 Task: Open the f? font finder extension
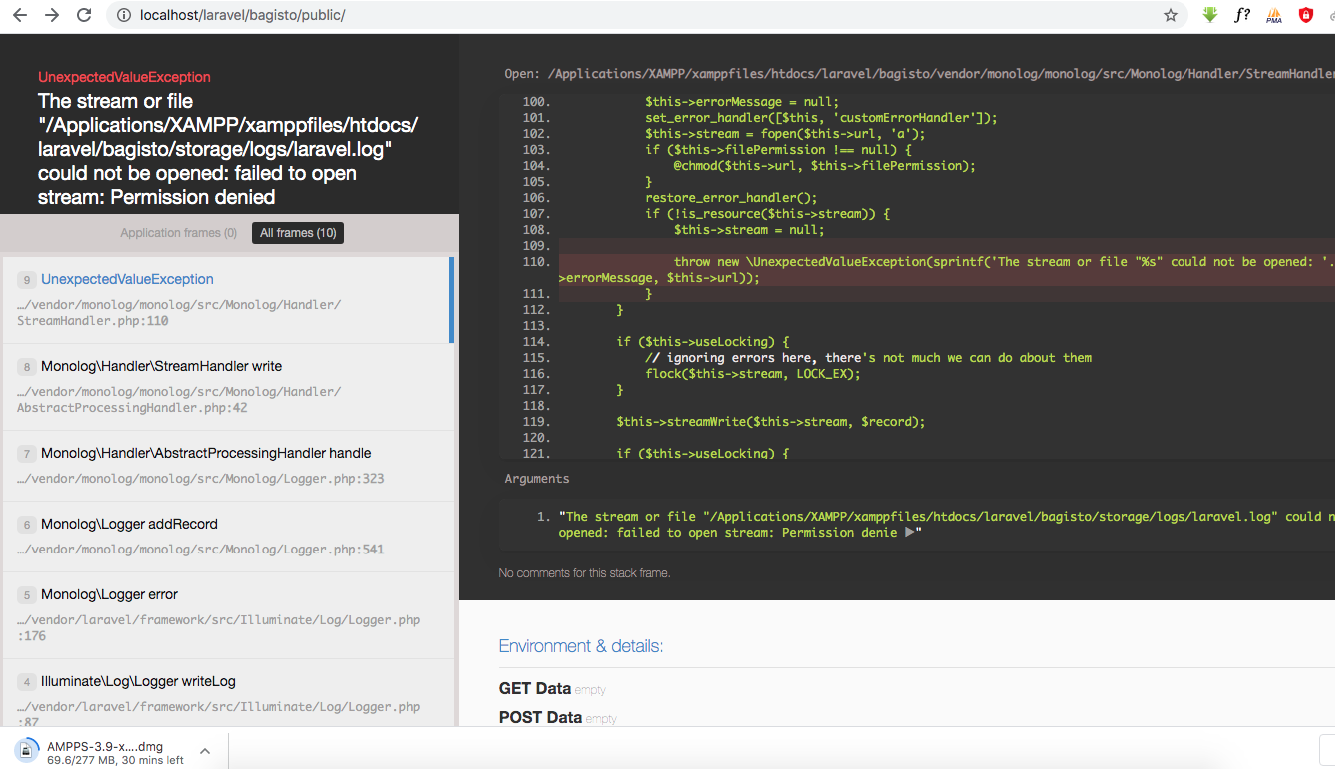click(x=1242, y=15)
